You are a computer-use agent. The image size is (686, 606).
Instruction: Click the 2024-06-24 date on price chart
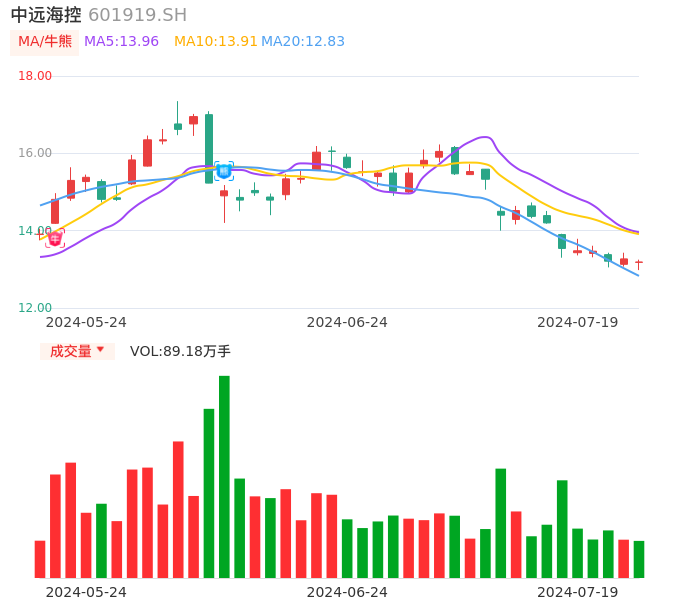pyautogui.click(x=347, y=322)
